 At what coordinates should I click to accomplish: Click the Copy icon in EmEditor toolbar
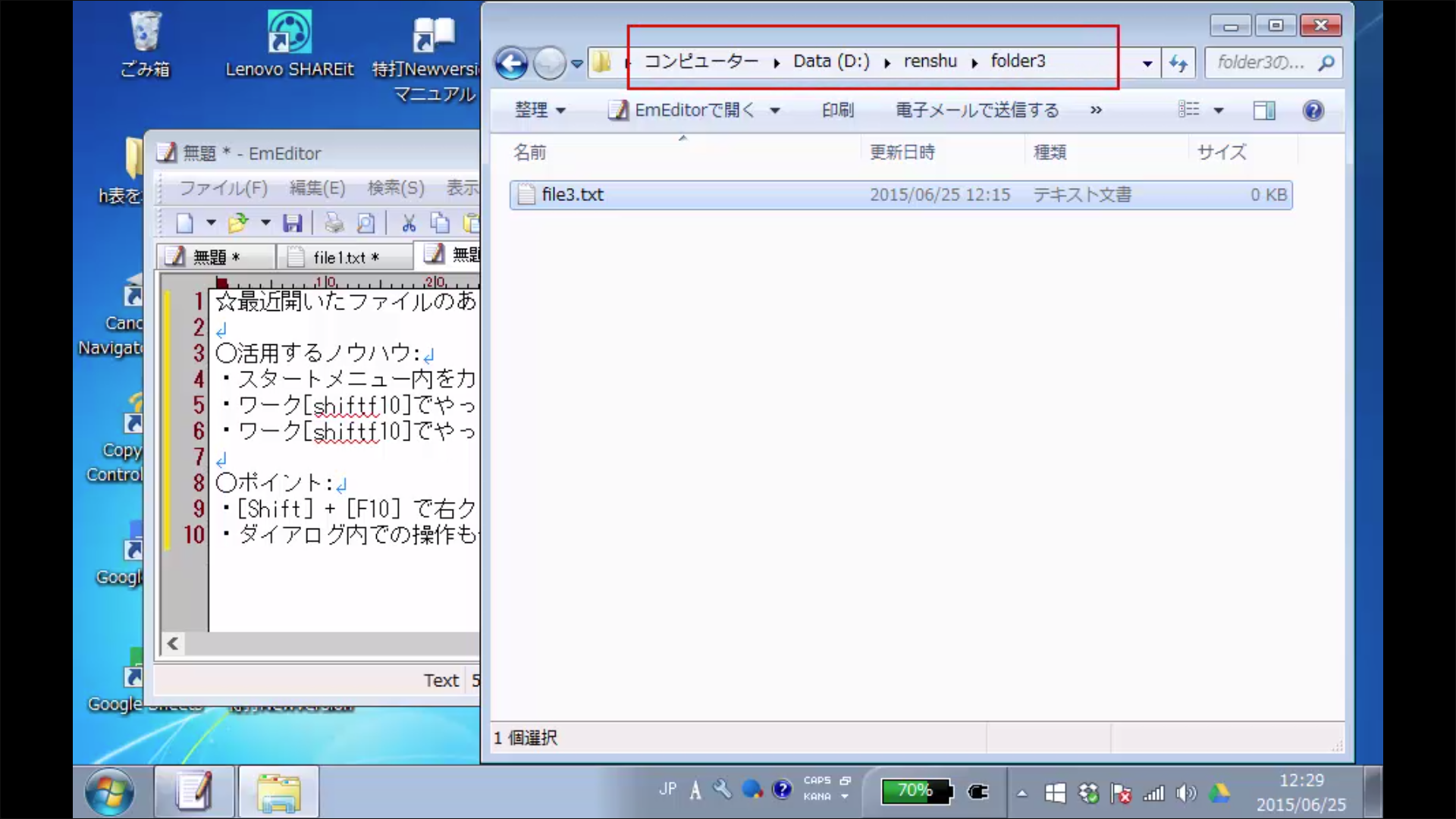point(440,223)
